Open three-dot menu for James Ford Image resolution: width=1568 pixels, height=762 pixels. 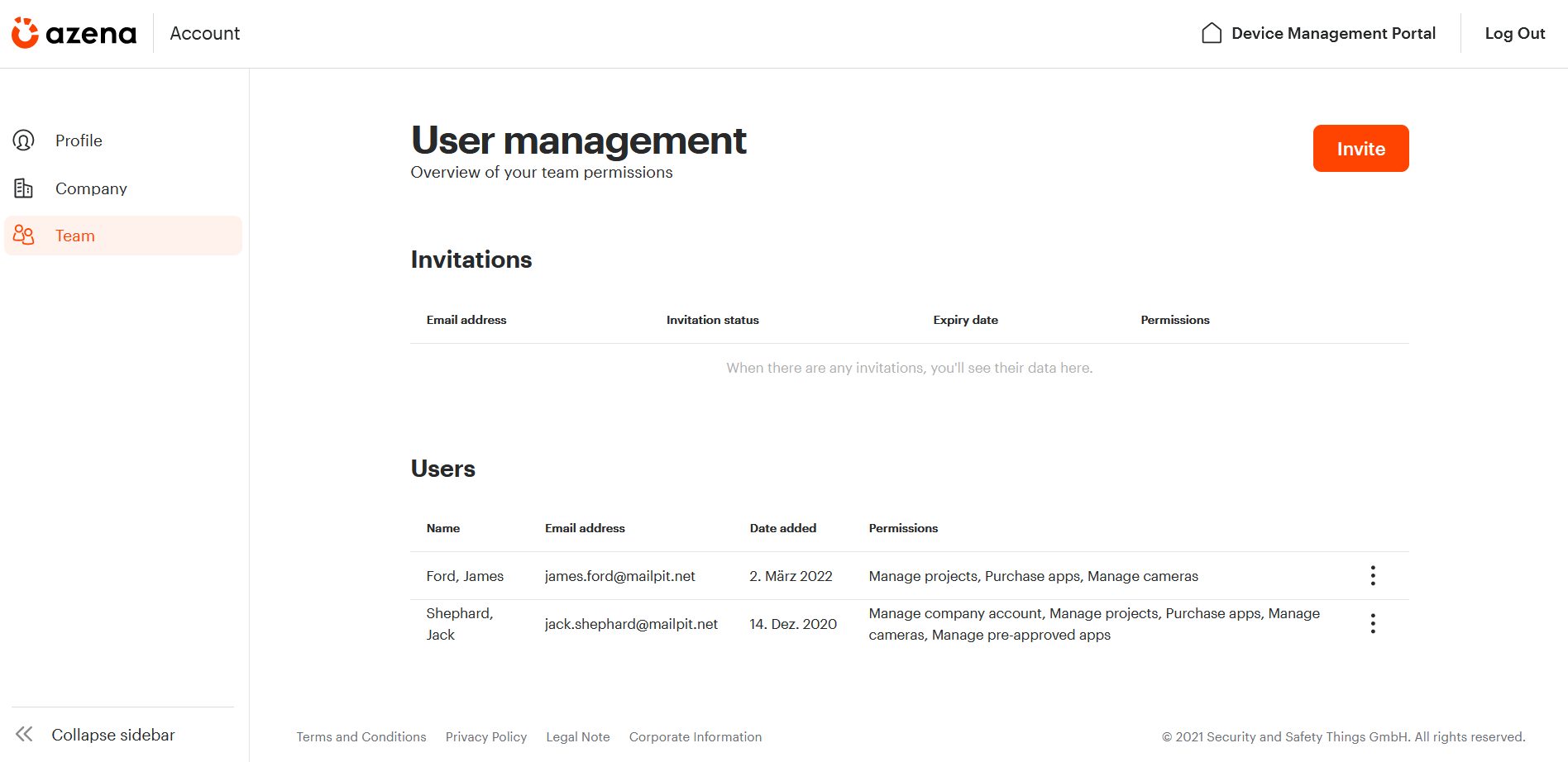click(1373, 576)
